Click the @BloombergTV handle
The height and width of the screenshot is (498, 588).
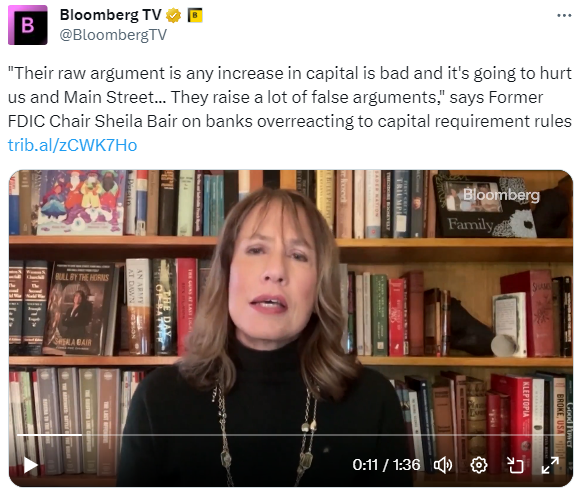[x=113, y=35]
